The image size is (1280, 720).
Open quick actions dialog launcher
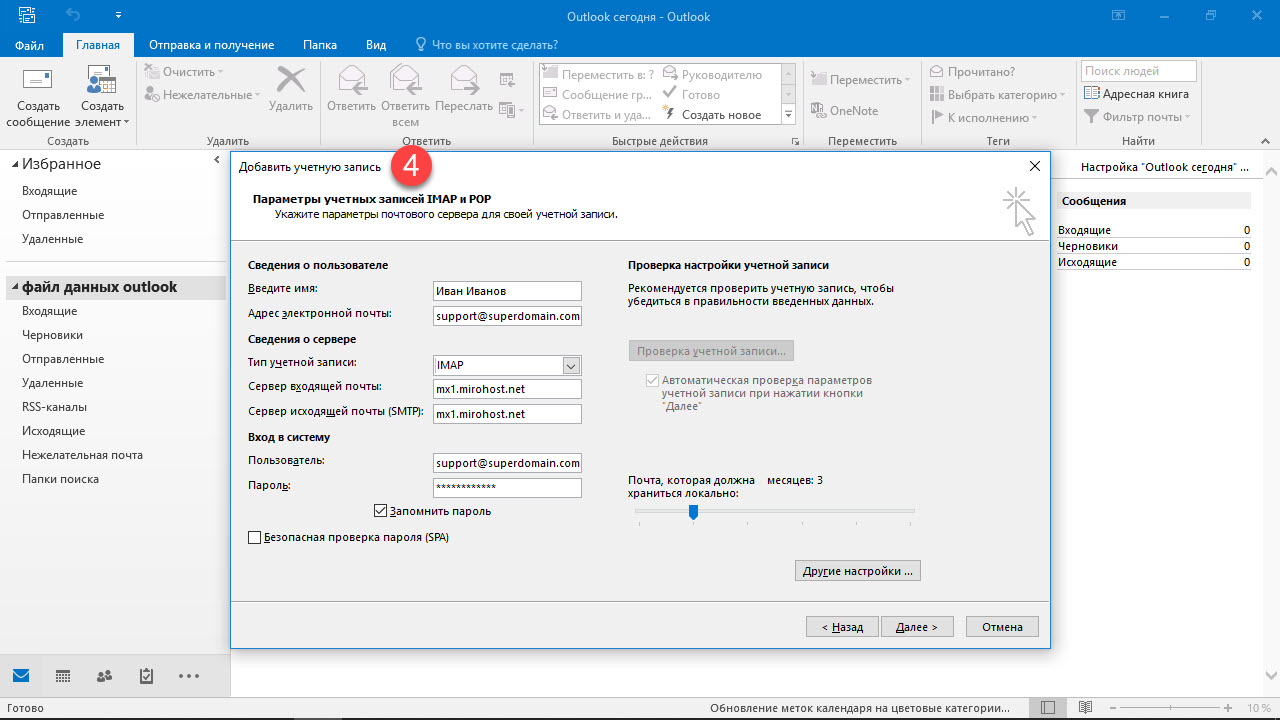(796, 142)
